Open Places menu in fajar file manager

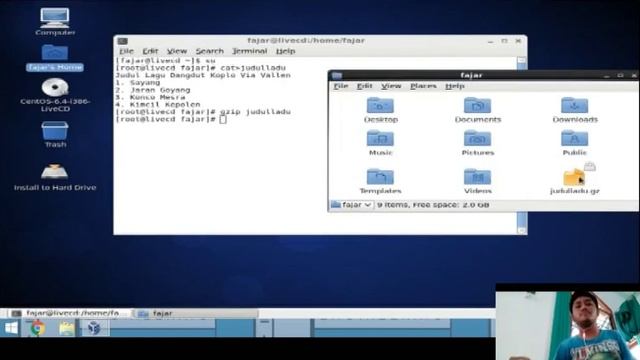coord(423,86)
